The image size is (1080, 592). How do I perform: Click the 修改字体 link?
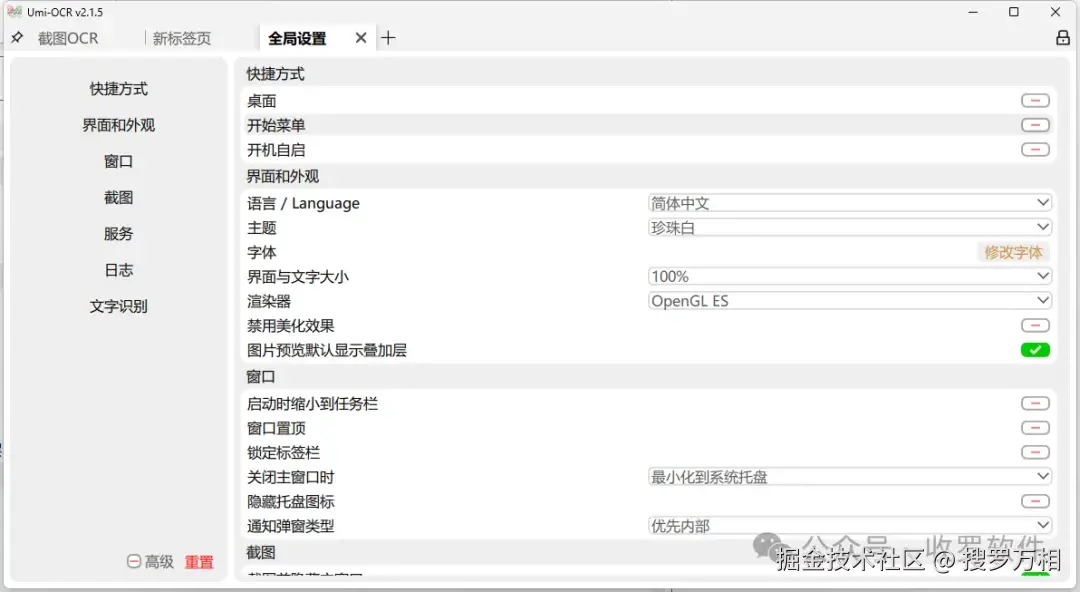pos(1013,252)
